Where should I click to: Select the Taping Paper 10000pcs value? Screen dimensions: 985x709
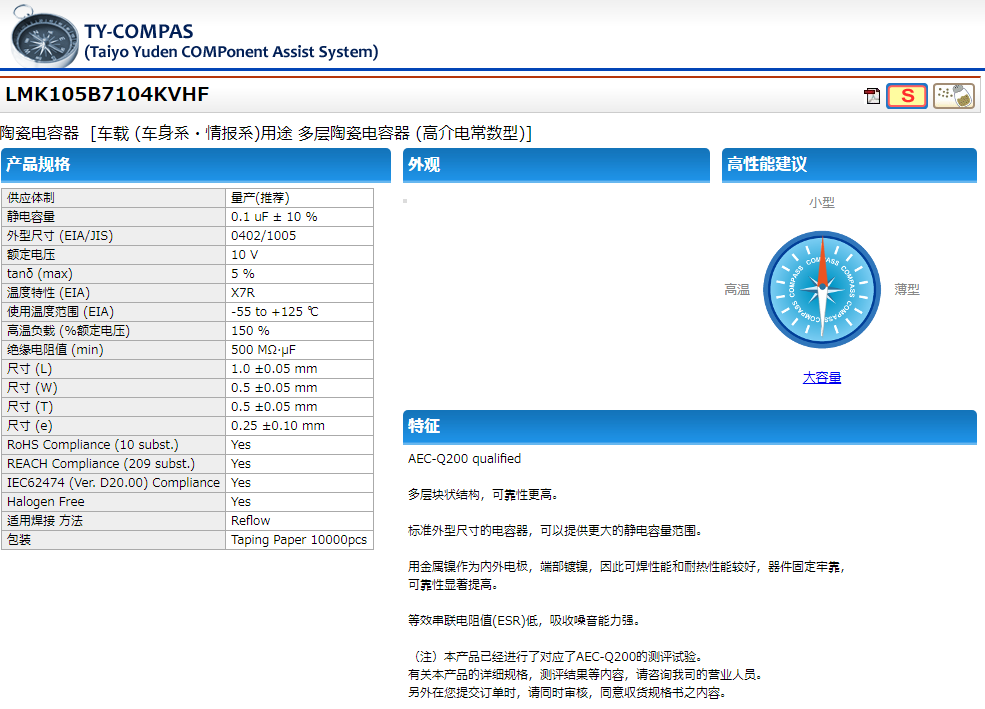(x=299, y=539)
